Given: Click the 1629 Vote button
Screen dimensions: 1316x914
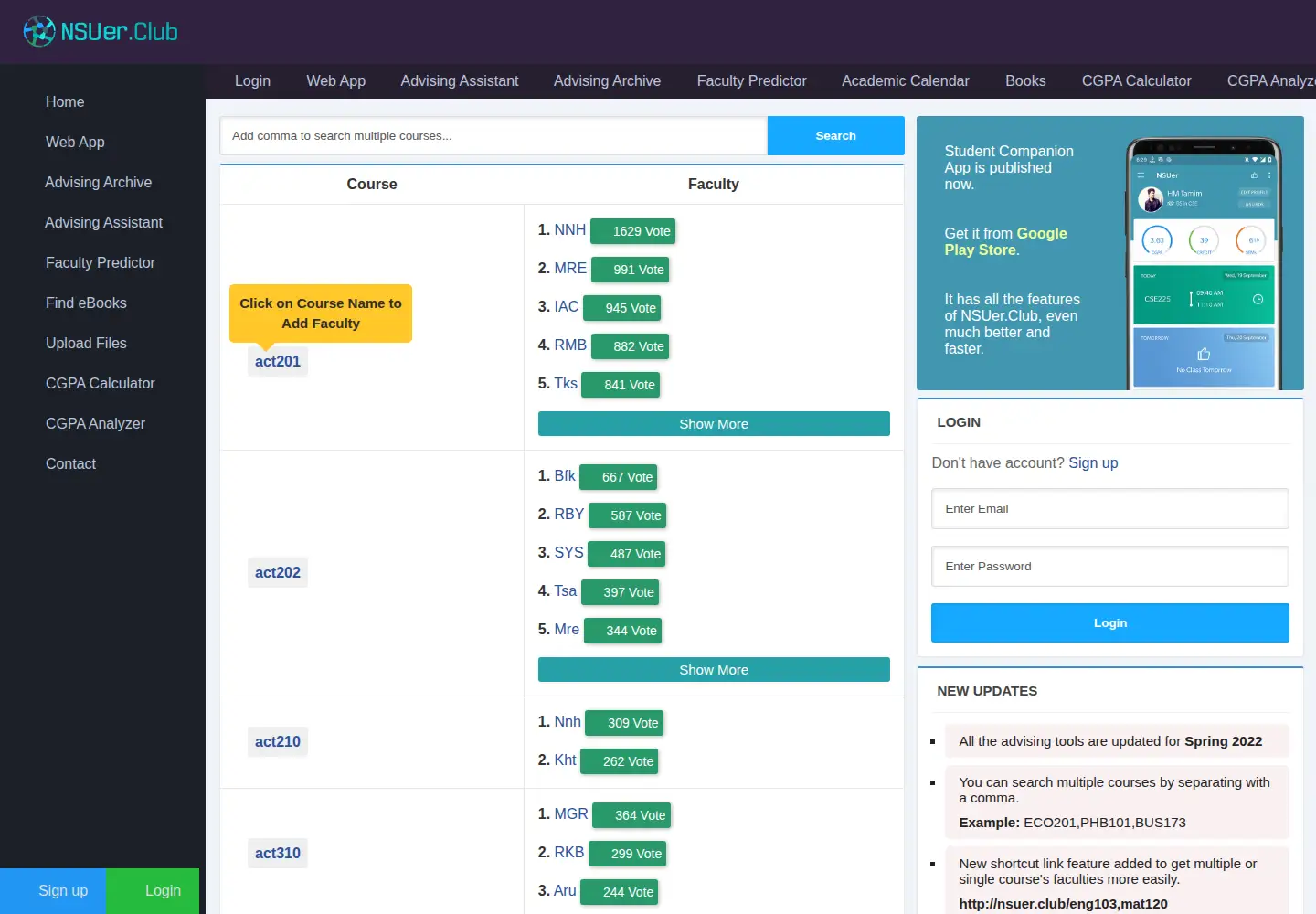Looking at the screenshot, I should [632, 231].
